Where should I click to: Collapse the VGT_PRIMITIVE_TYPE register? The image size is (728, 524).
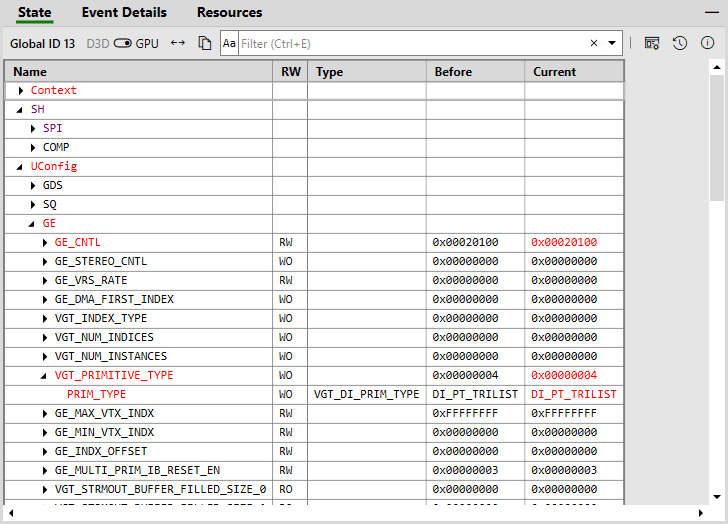[44, 376]
